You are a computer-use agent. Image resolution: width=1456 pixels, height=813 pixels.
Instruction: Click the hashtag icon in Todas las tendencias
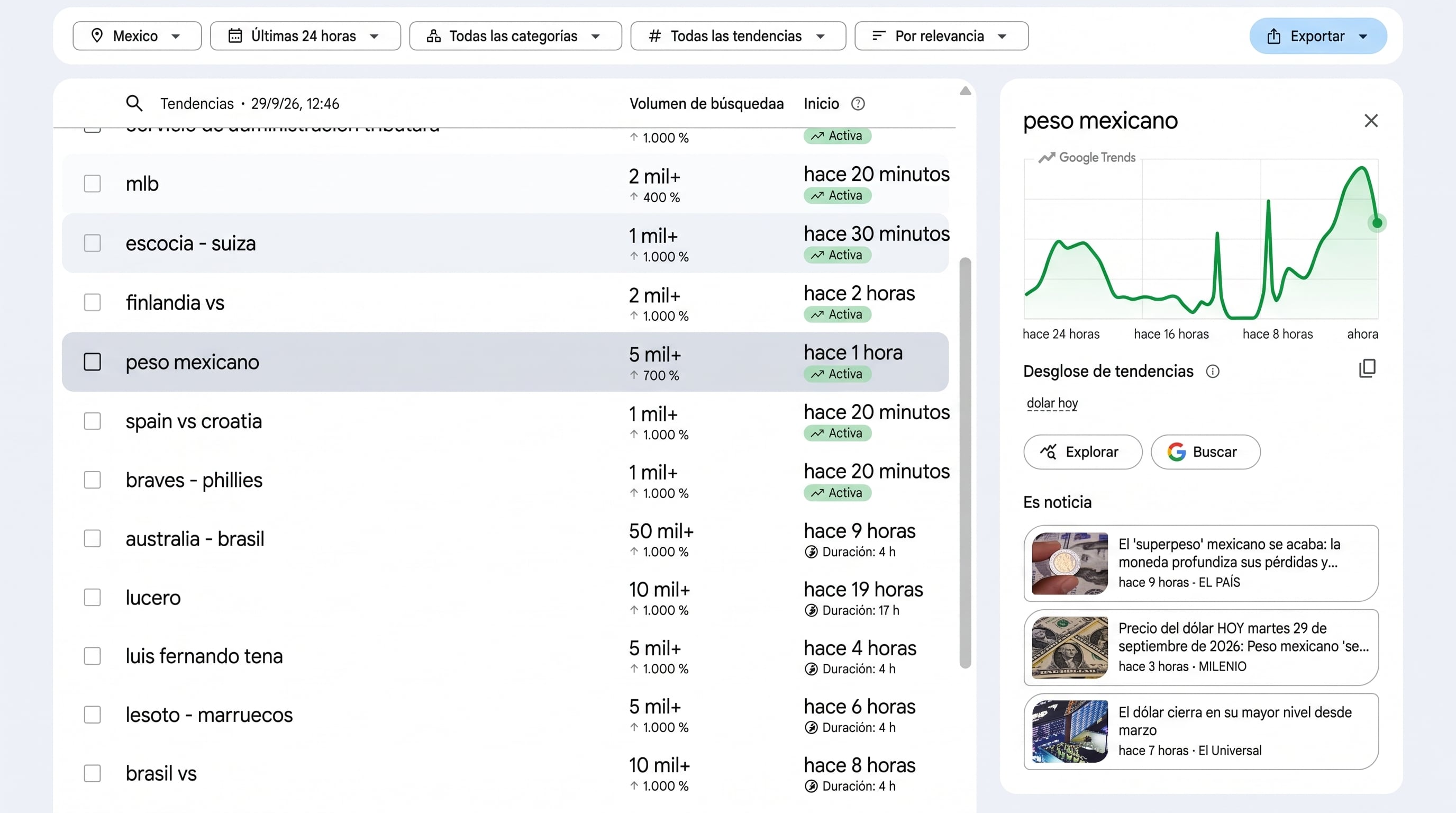pos(654,35)
